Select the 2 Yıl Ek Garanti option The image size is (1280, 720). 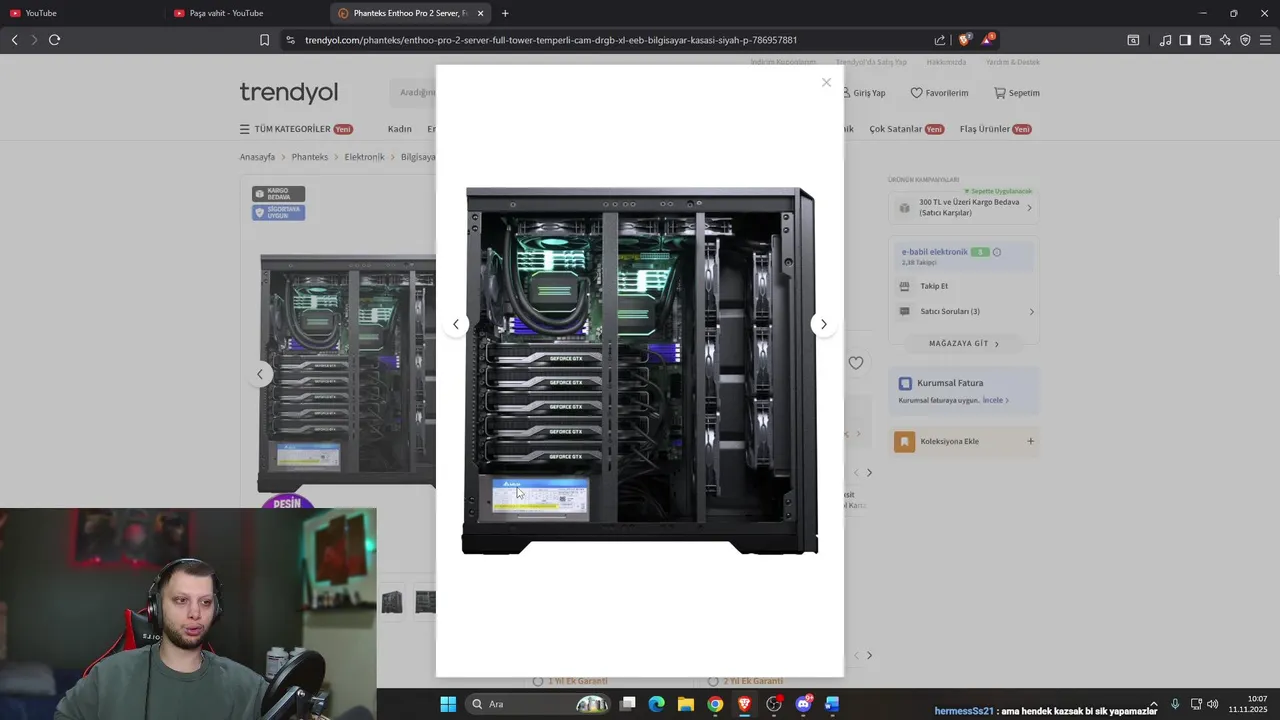point(713,681)
